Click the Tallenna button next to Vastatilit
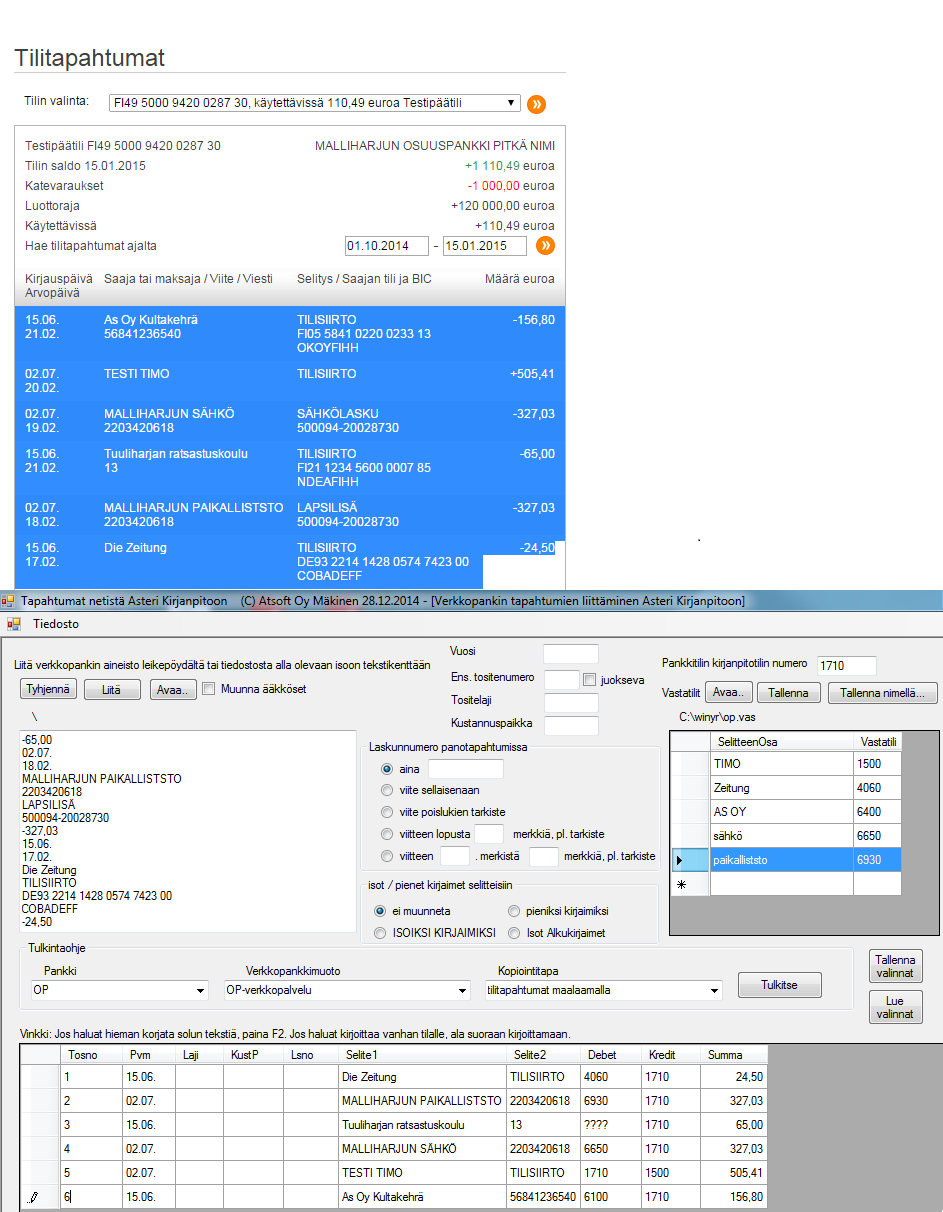943x1212 pixels. (789, 693)
